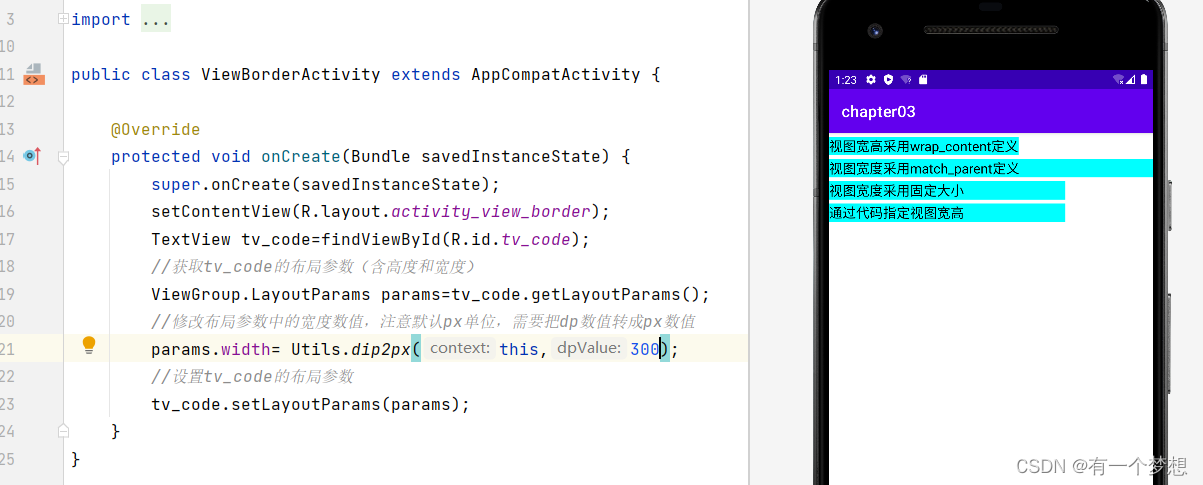Click setLayoutParams on line 23
This screenshot has width=1203, height=485.
coord(301,404)
